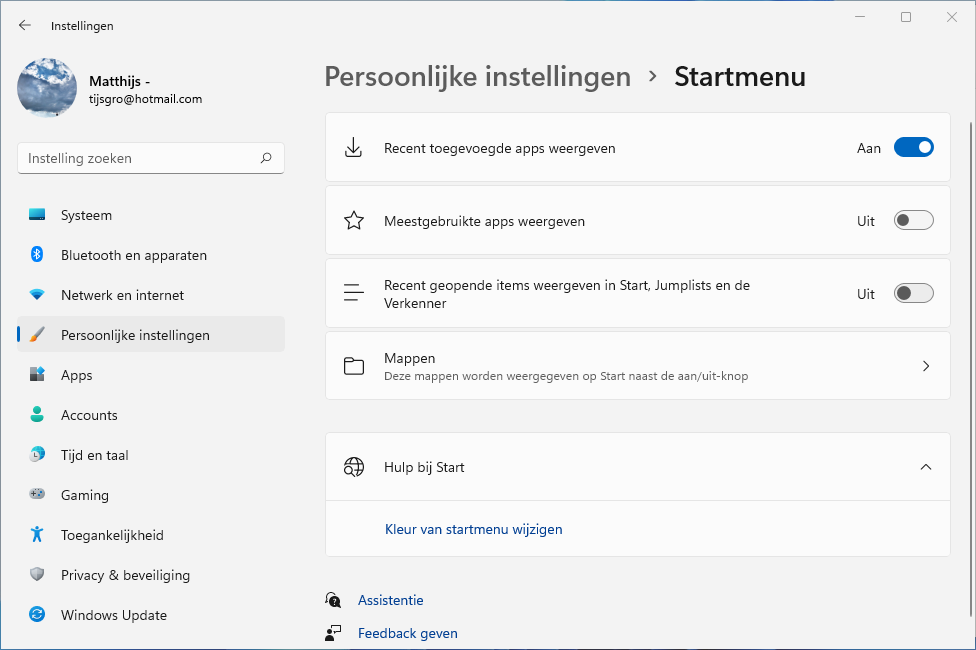The image size is (976, 650).
Task: Click the Instelling zoeken search field
Action: [140, 158]
